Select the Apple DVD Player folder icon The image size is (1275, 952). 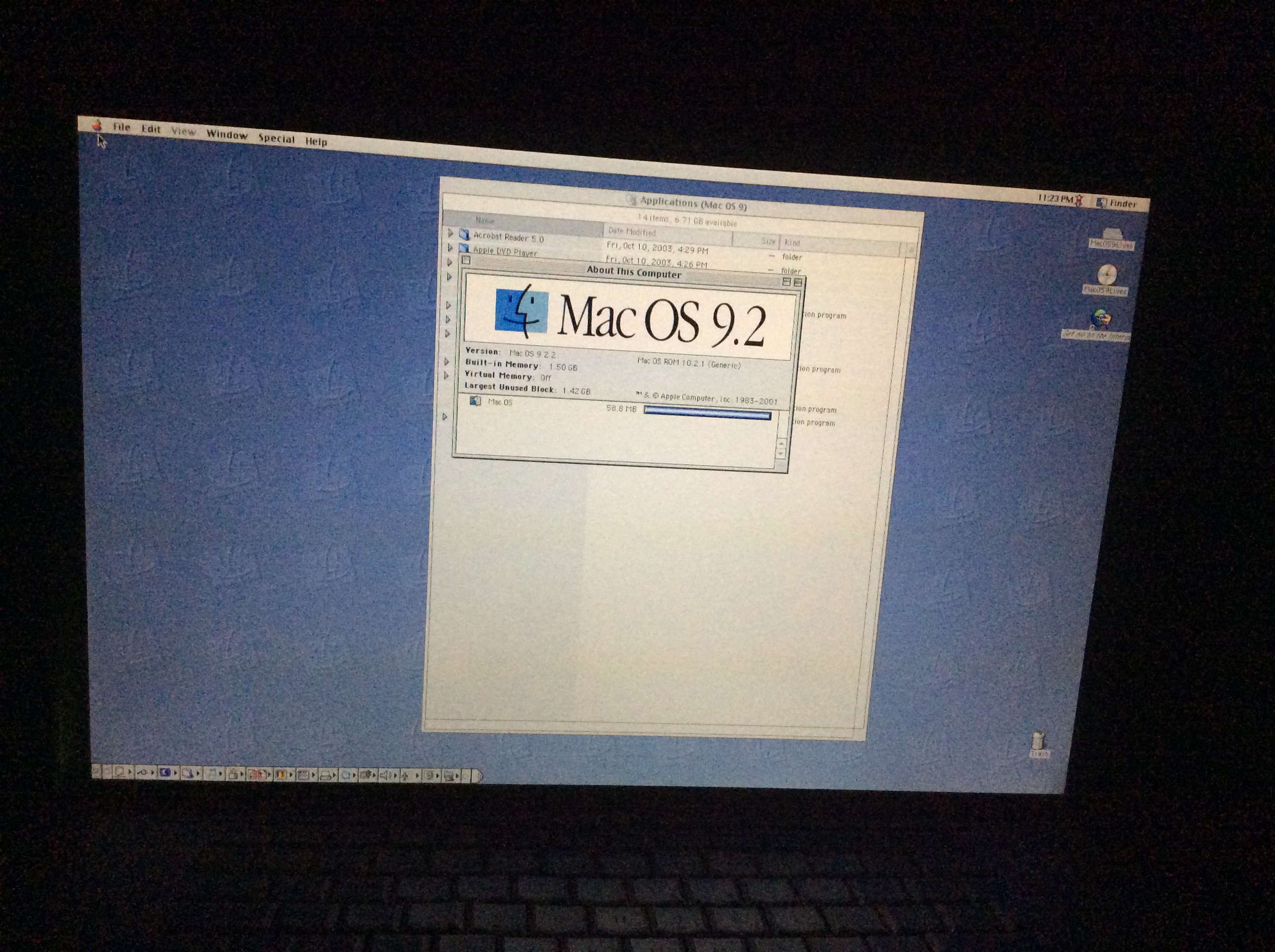coord(464,248)
